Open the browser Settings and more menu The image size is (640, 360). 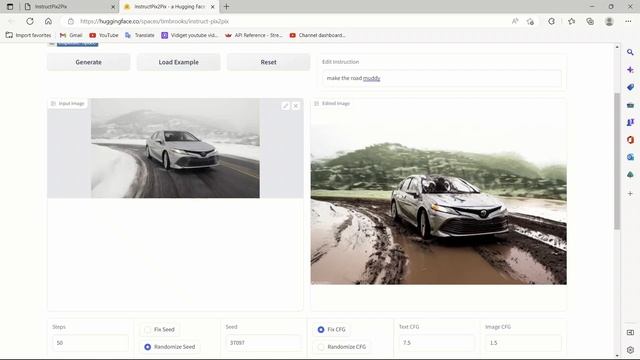click(628, 21)
